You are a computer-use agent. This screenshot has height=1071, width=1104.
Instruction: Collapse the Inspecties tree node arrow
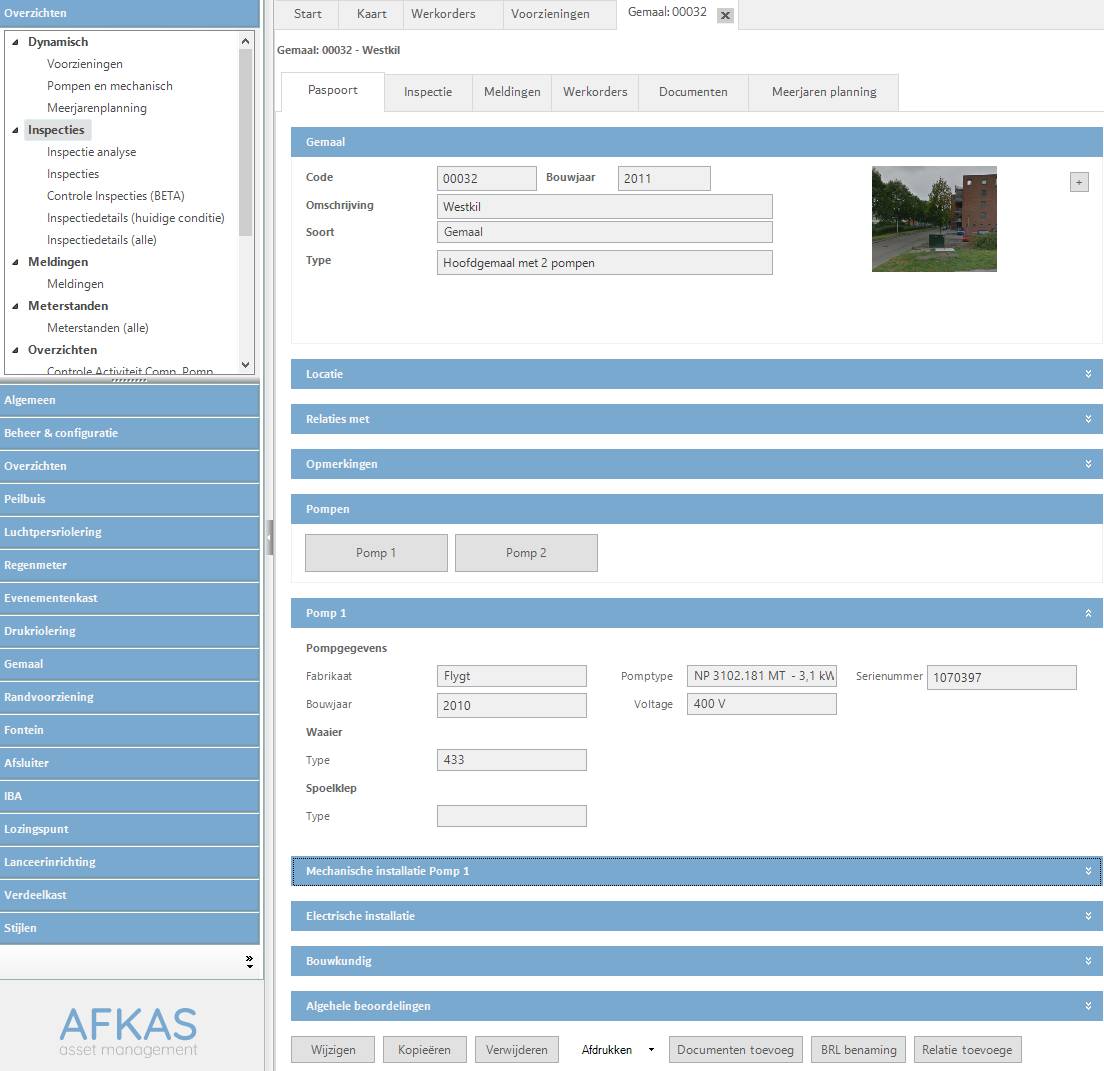pos(15,130)
